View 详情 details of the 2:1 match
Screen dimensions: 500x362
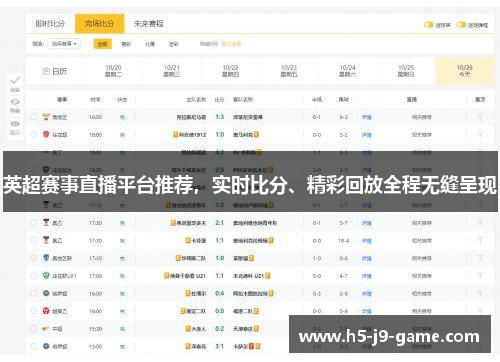point(367,223)
